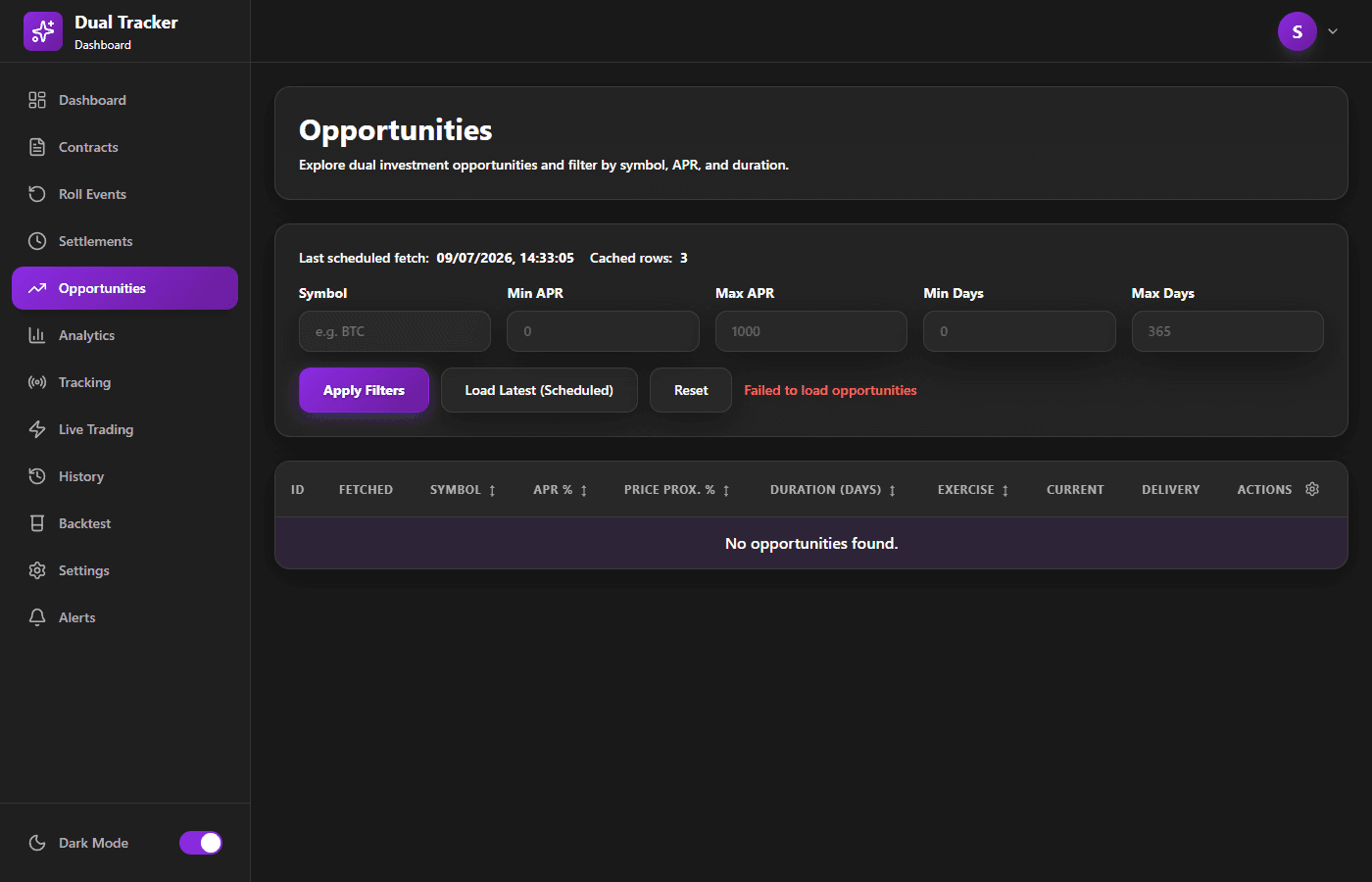Click the Apply Filters button

pos(364,390)
